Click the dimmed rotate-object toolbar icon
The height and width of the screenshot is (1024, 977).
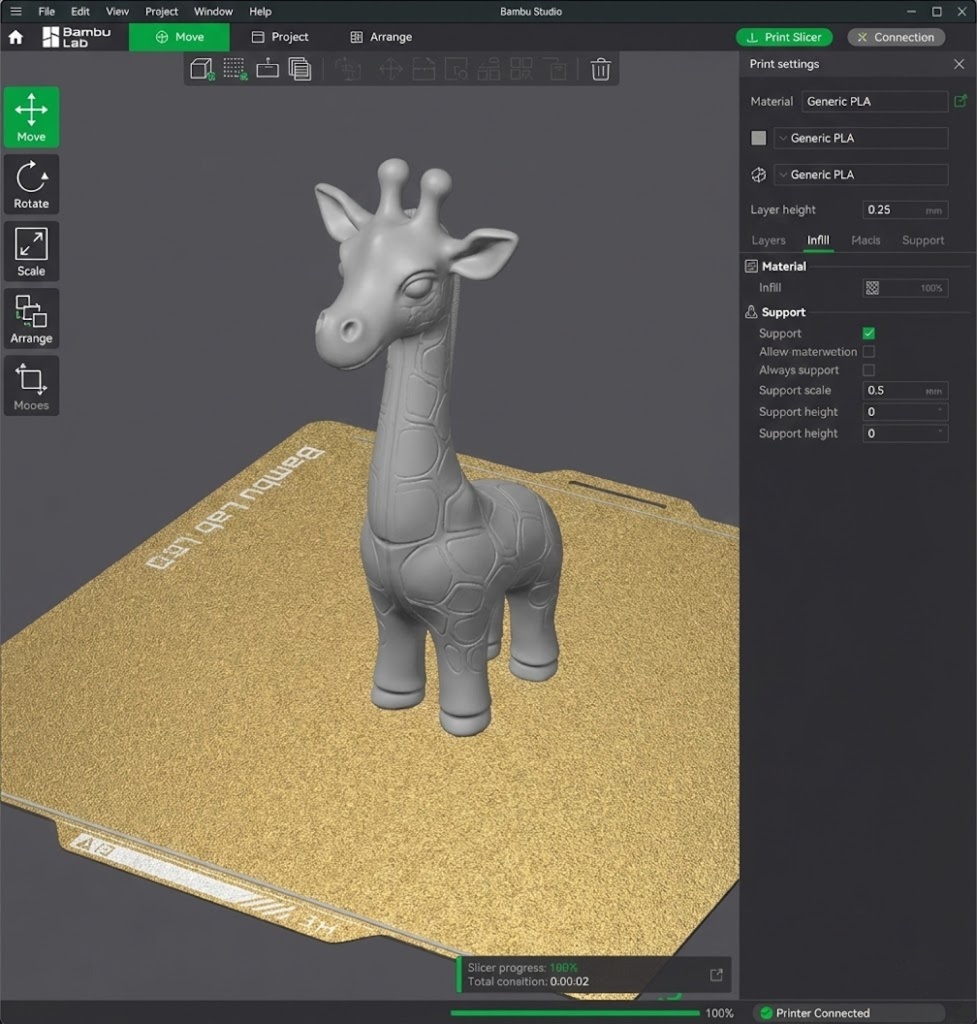pos(347,69)
